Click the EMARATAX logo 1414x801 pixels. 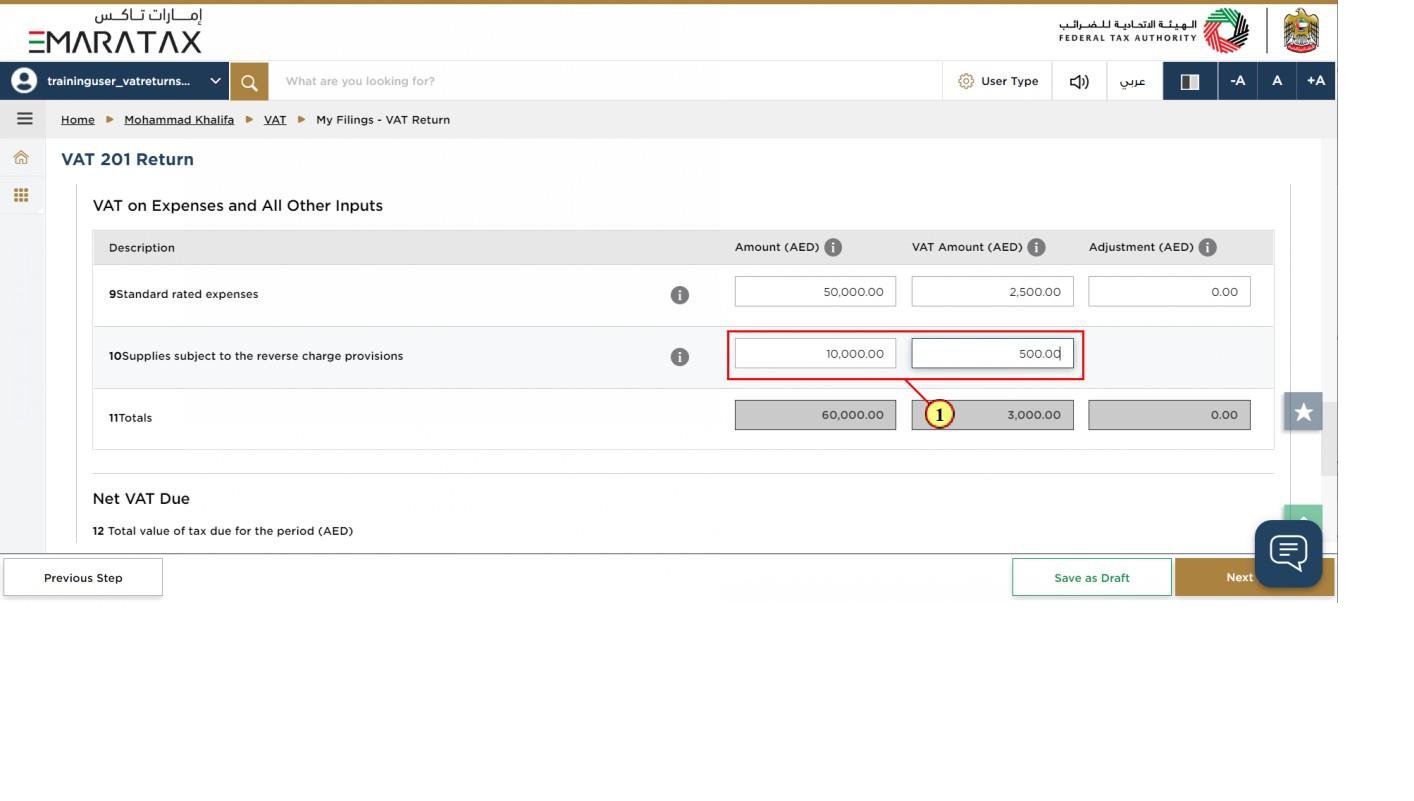coord(115,32)
